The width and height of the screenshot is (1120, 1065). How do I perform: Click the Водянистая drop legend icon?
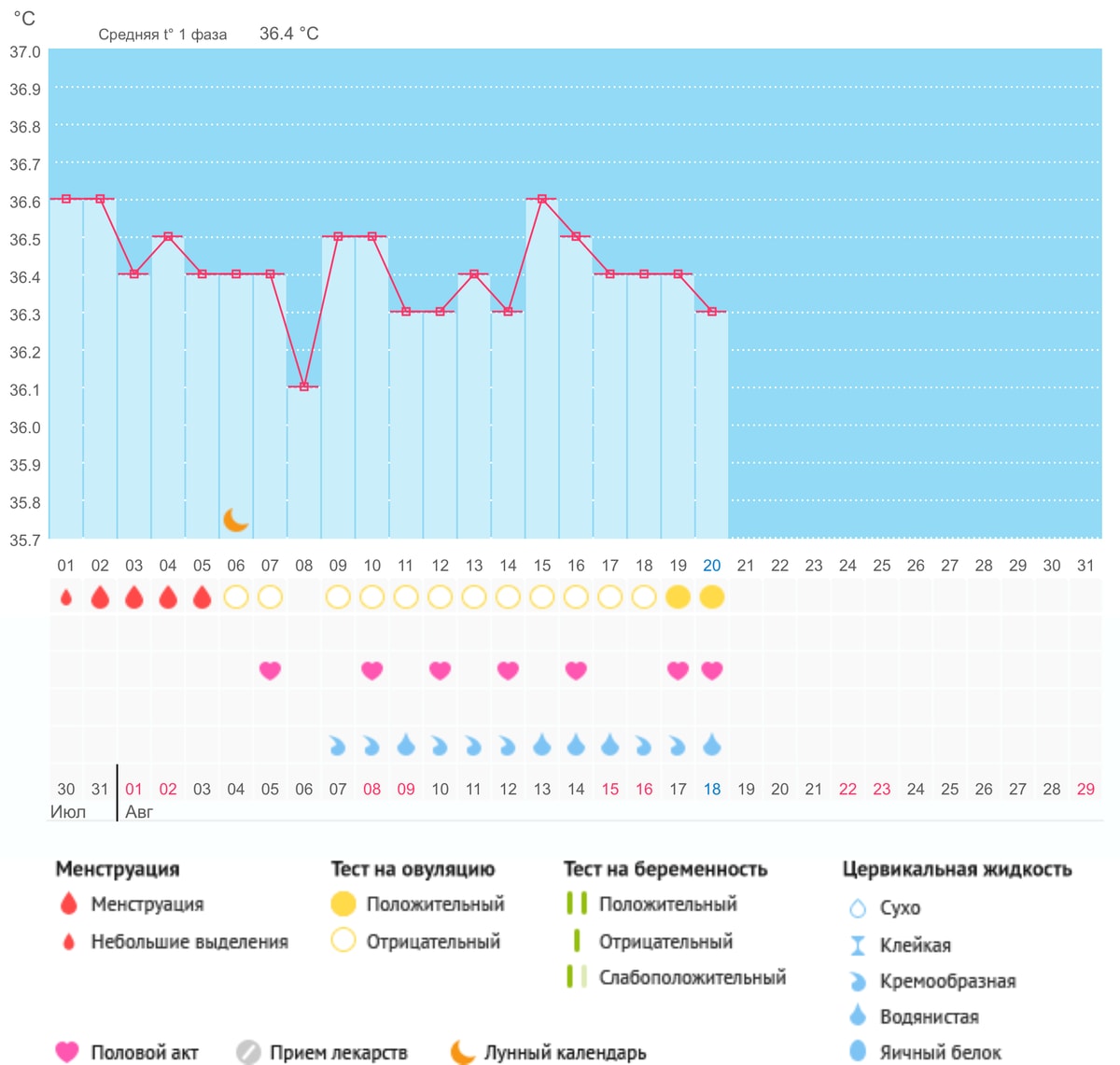coord(858,1016)
